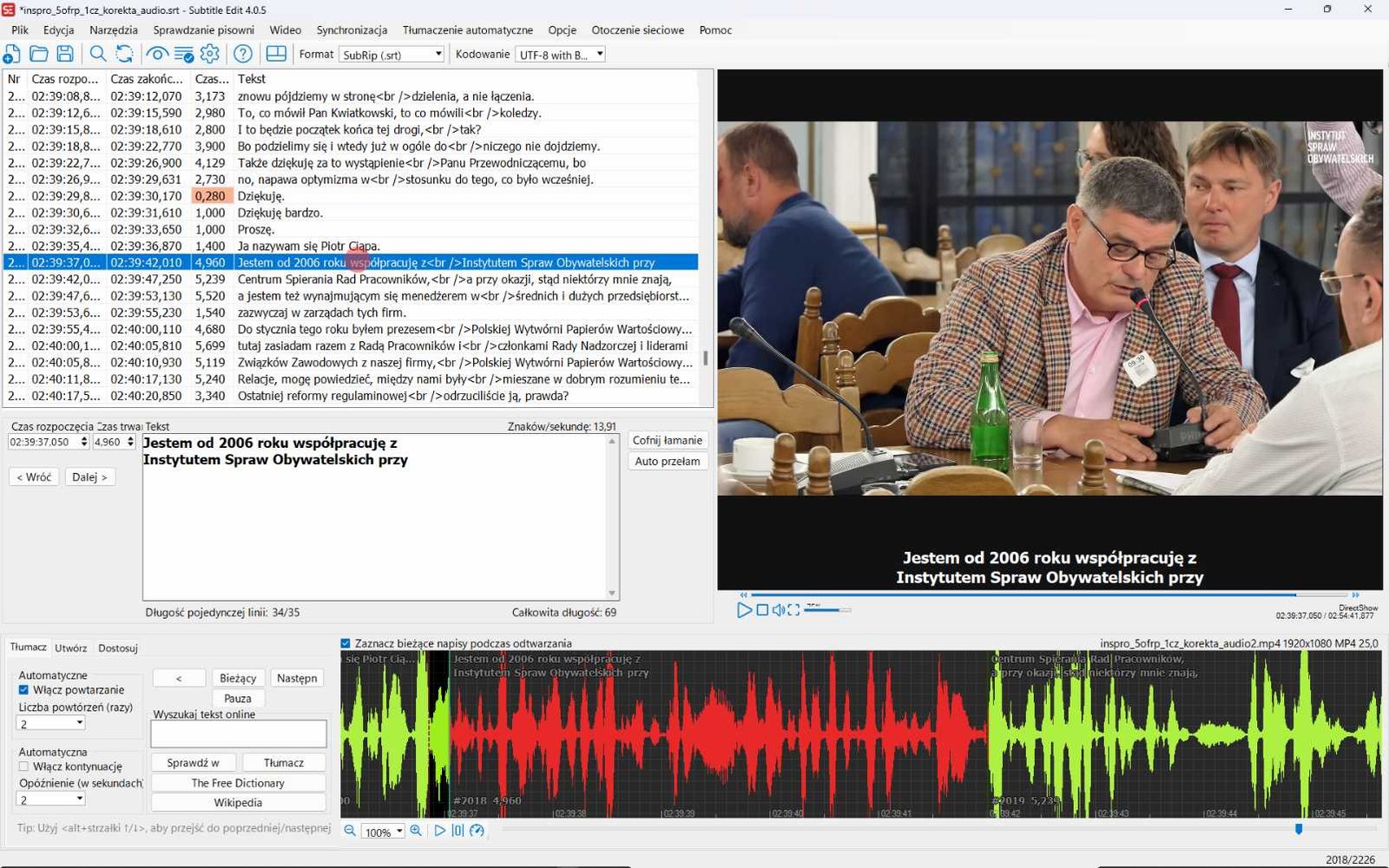Toggle Włącz powtarzanie checkbox

(x=23, y=690)
